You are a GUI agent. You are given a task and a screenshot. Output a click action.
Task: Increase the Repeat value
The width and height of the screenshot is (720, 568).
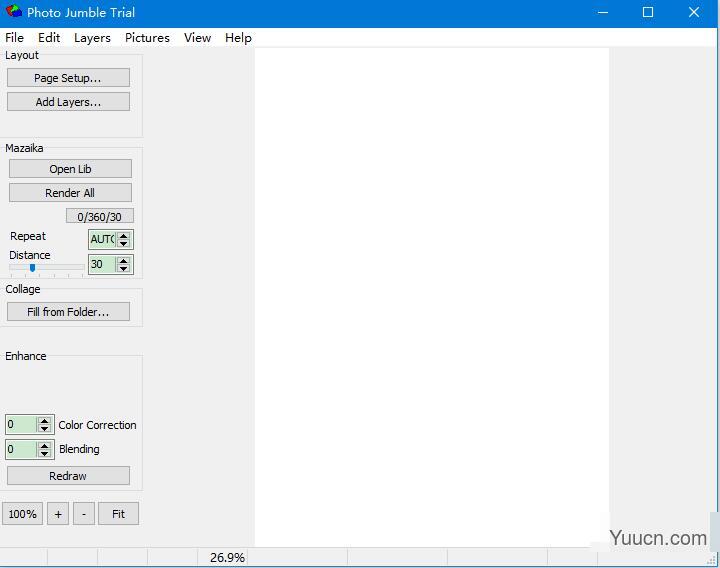(124, 236)
